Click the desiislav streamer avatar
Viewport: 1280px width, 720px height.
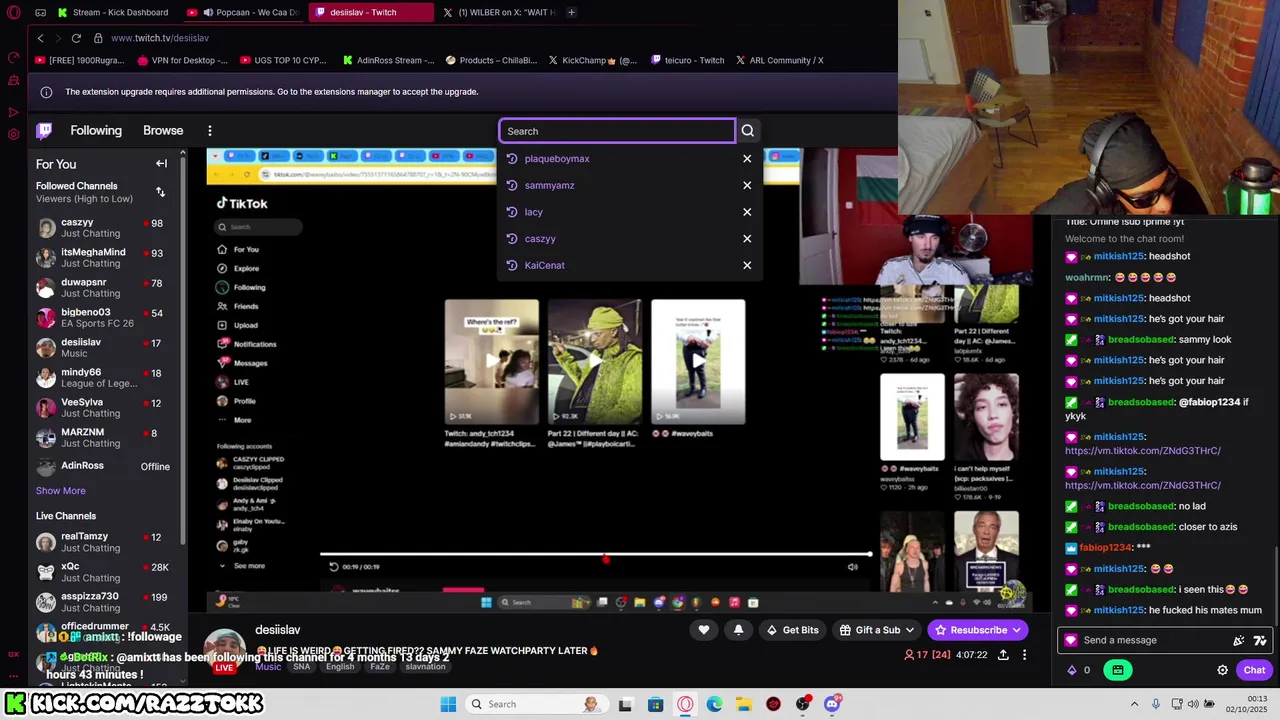pyautogui.click(x=225, y=651)
